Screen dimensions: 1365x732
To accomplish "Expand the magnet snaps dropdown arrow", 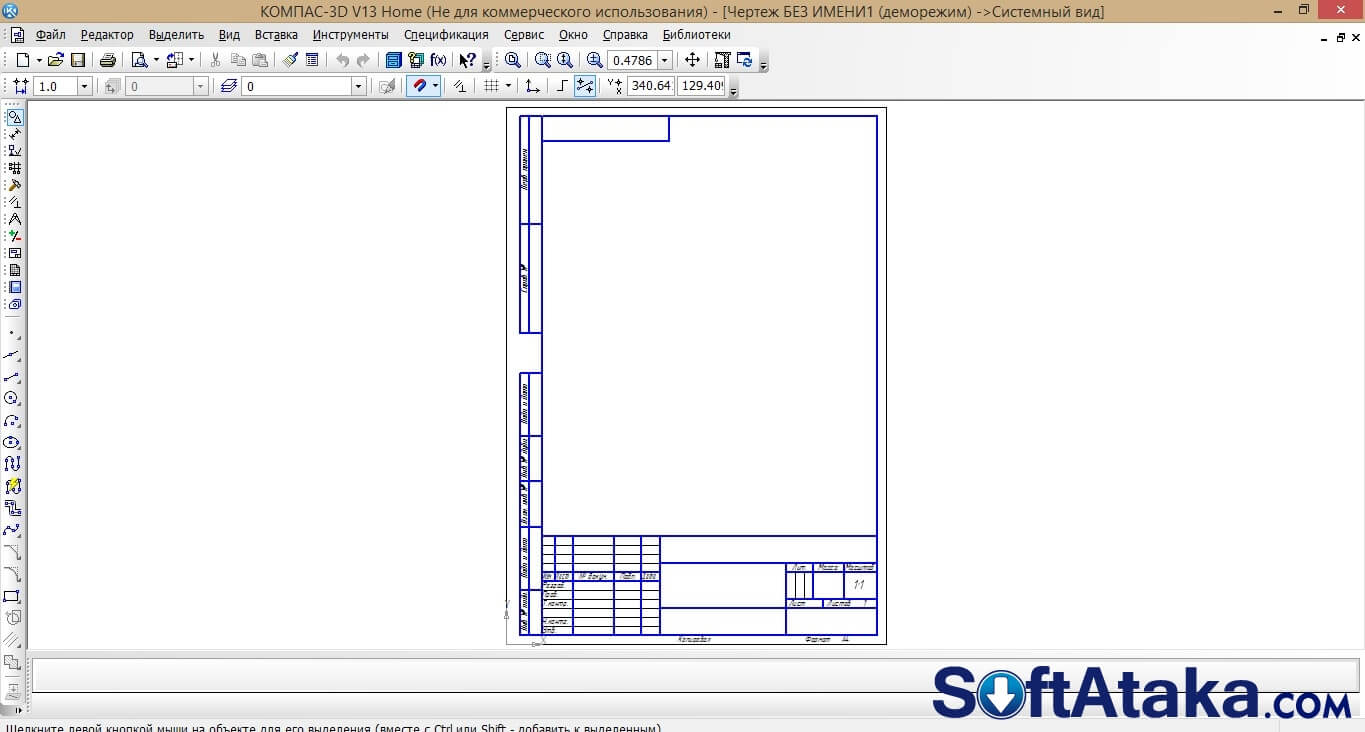I will pos(435,86).
